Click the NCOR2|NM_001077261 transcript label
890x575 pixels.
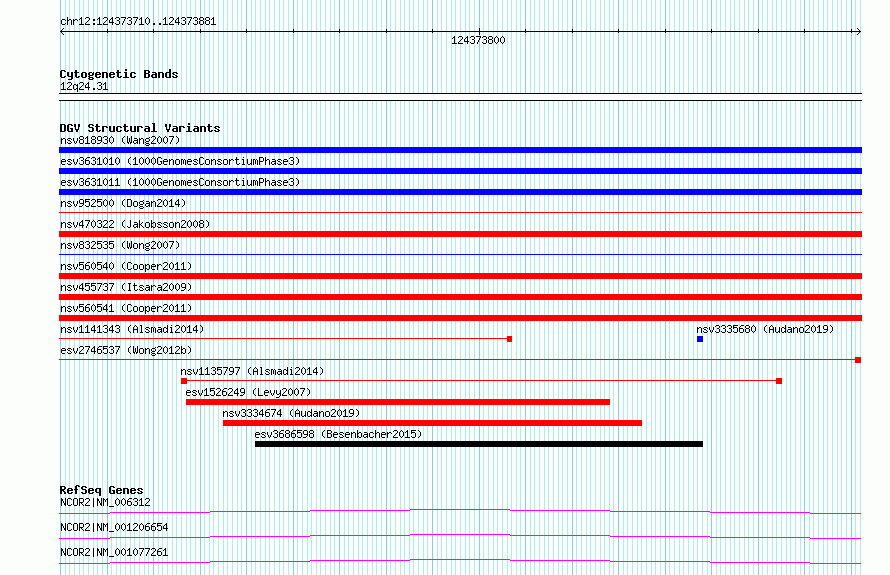(x=114, y=552)
